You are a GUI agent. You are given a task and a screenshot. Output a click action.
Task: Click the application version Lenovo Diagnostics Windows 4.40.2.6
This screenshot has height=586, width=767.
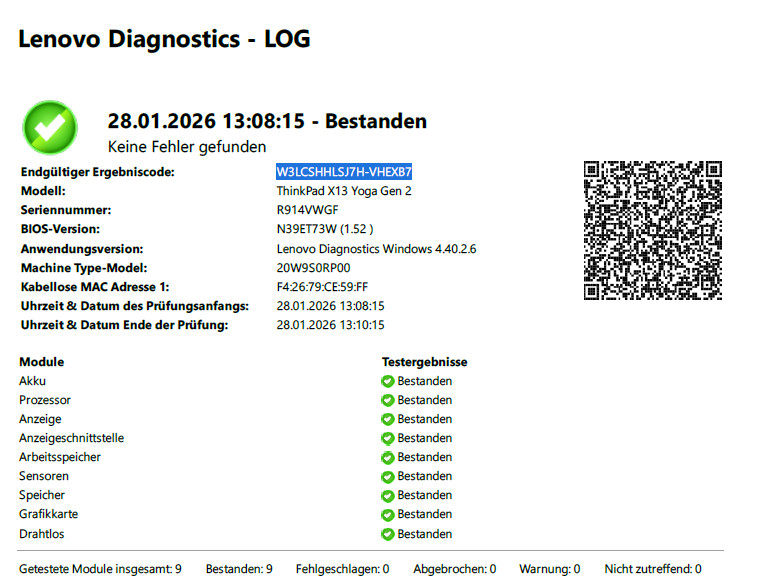point(376,249)
